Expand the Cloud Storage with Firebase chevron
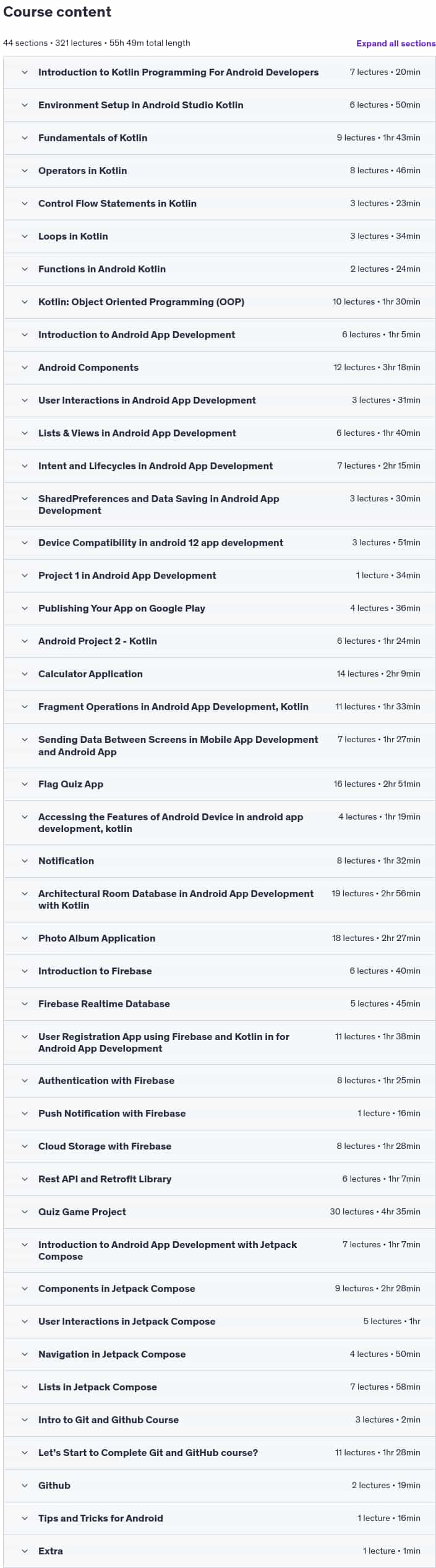 tap(25, 1146)
